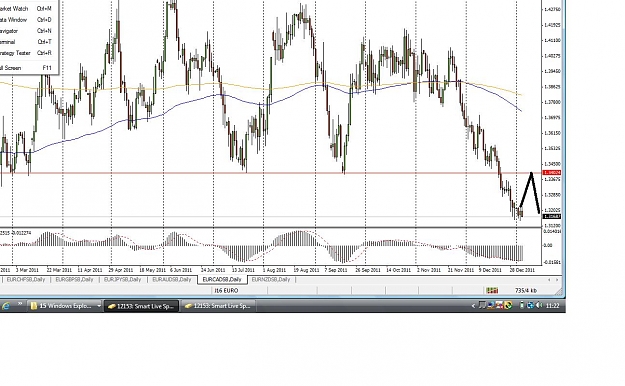Click the green battery tray icon
Image resolution: width=625 pixels, height=386 pixels.
point(522,305)
